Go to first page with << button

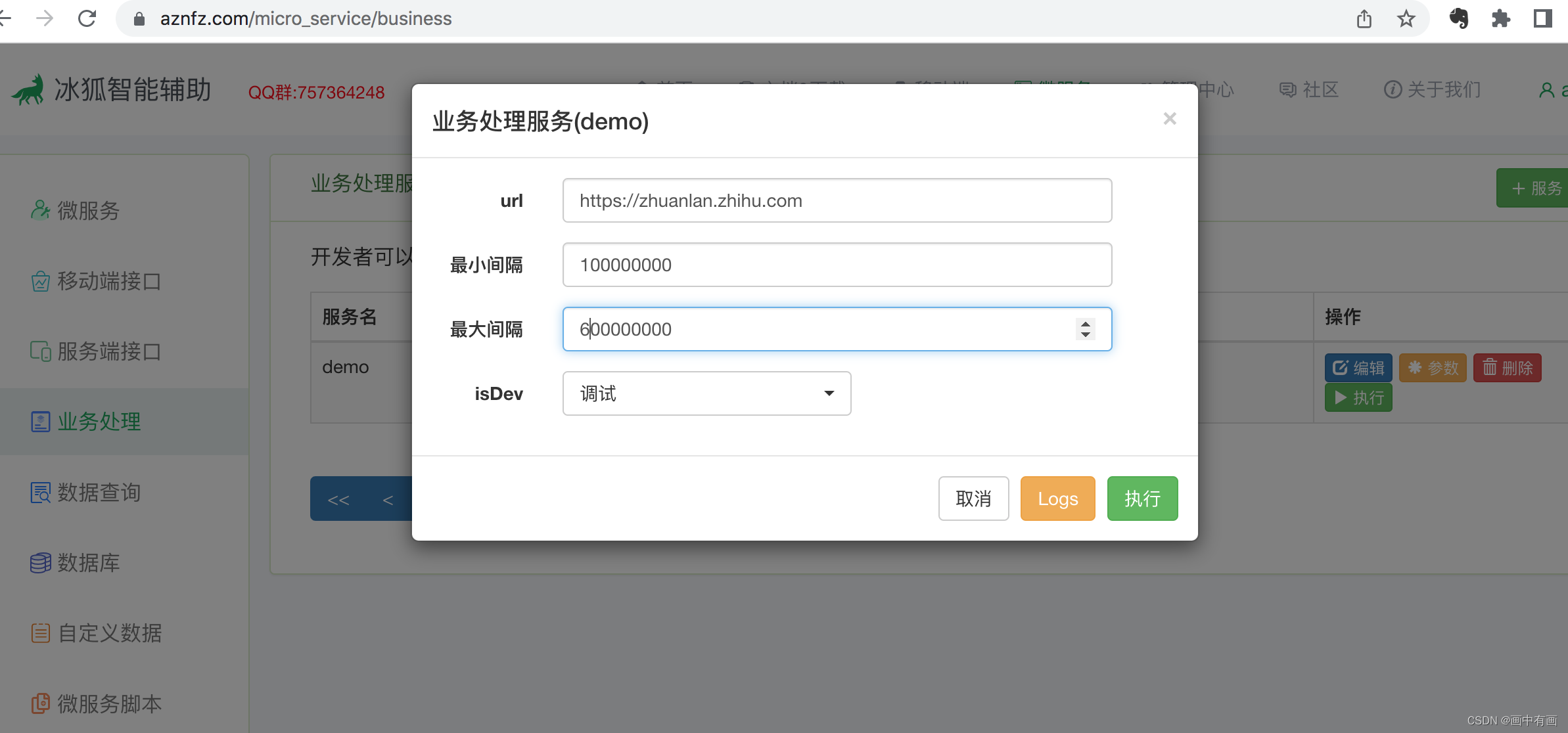[338, 499]
